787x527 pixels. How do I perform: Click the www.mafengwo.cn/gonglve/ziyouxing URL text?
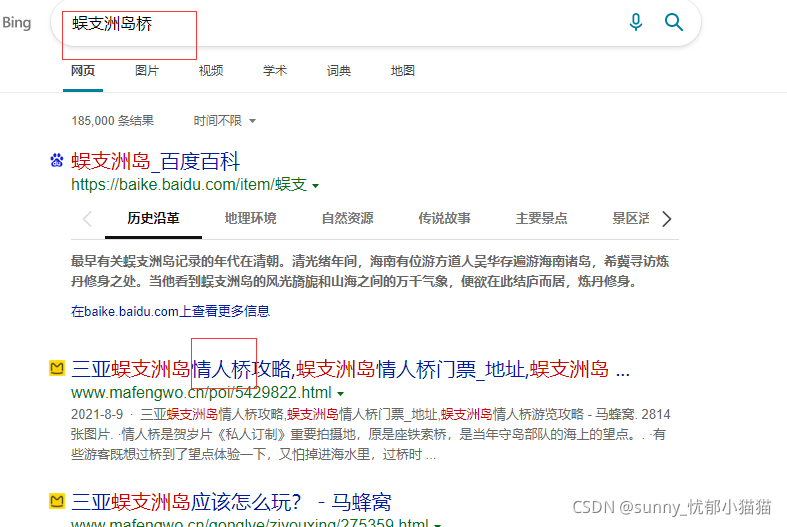[x=249, y=522]
